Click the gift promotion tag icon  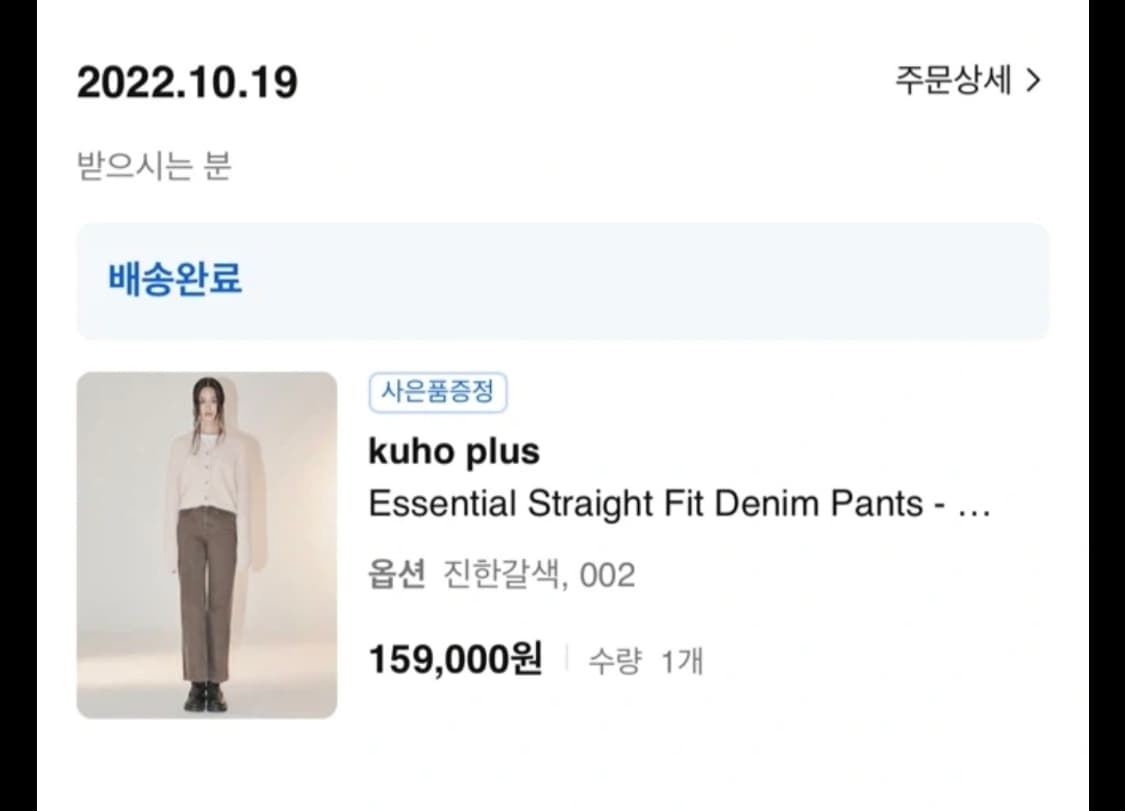tap(438, 393)
